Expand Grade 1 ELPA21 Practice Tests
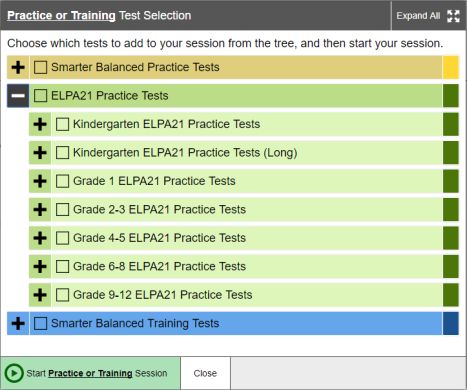 tap(40, 181)
